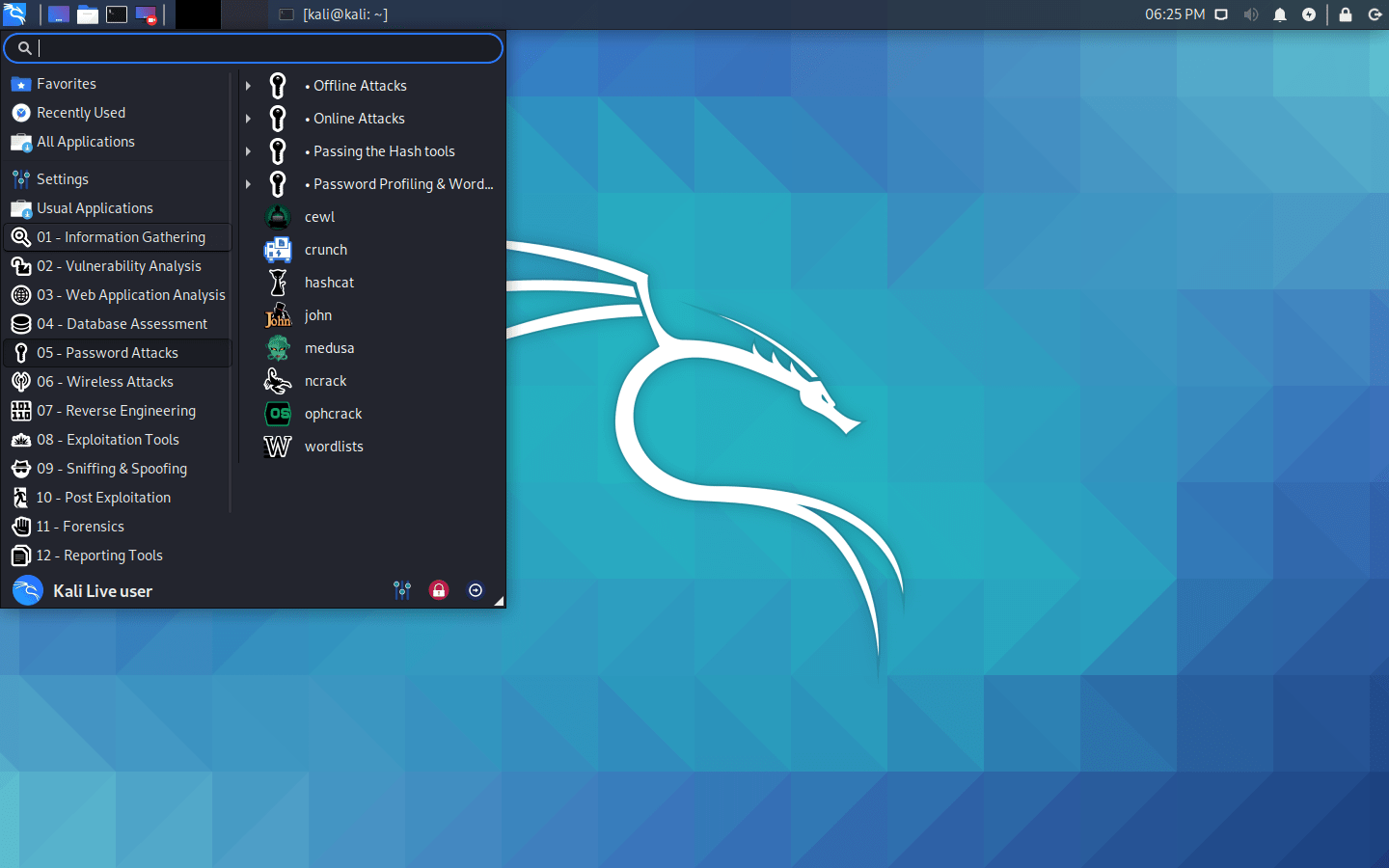The image size is (1389, 868).
Task: Open the notifications bell in the tray
Action: (1280, 14)
